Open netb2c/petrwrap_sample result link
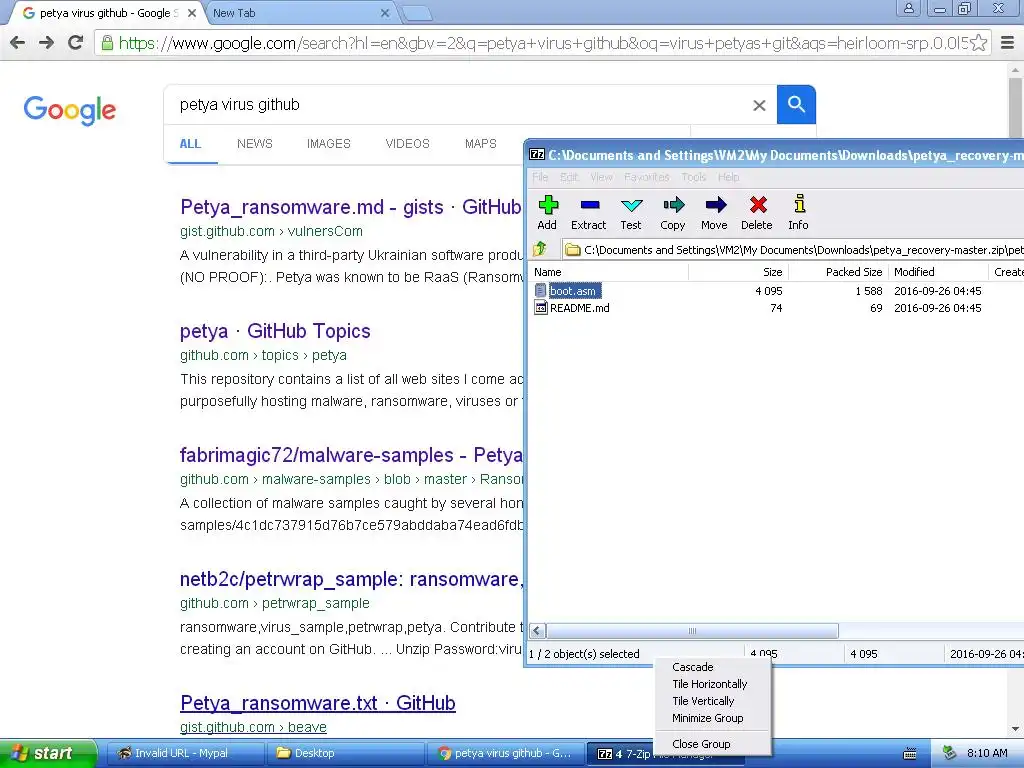Viewport: 1024px width, 768px height. coord(351,579)
